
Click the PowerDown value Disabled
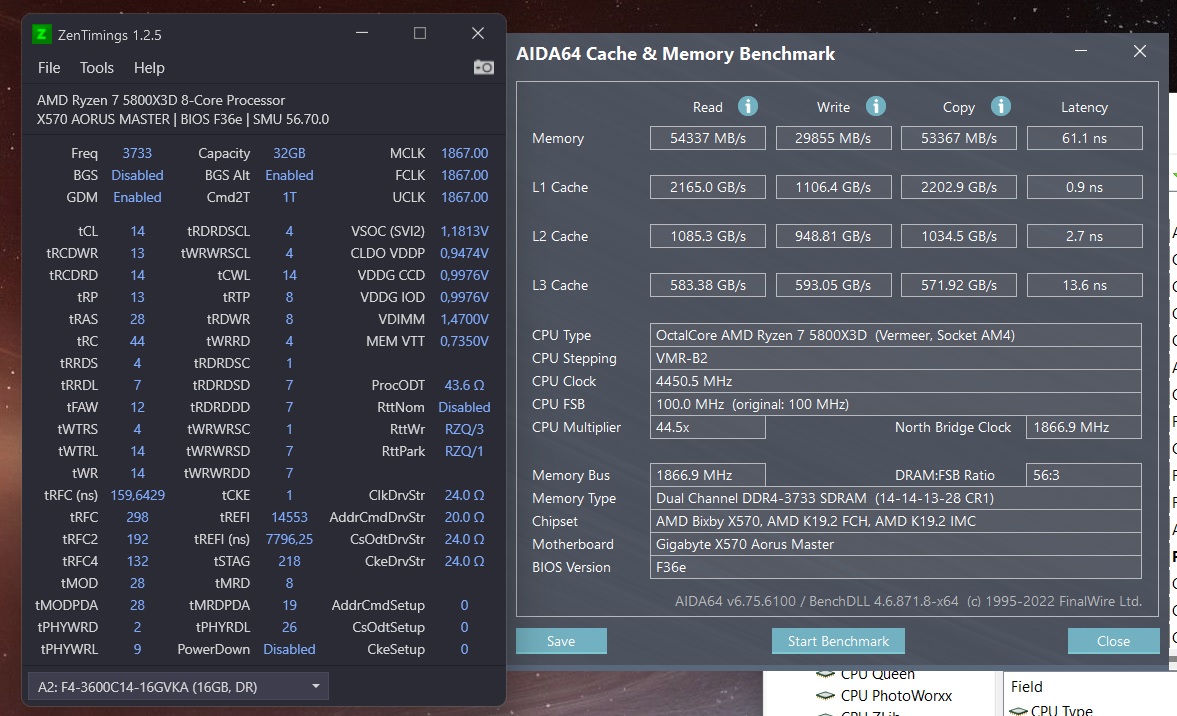point(289,649)
